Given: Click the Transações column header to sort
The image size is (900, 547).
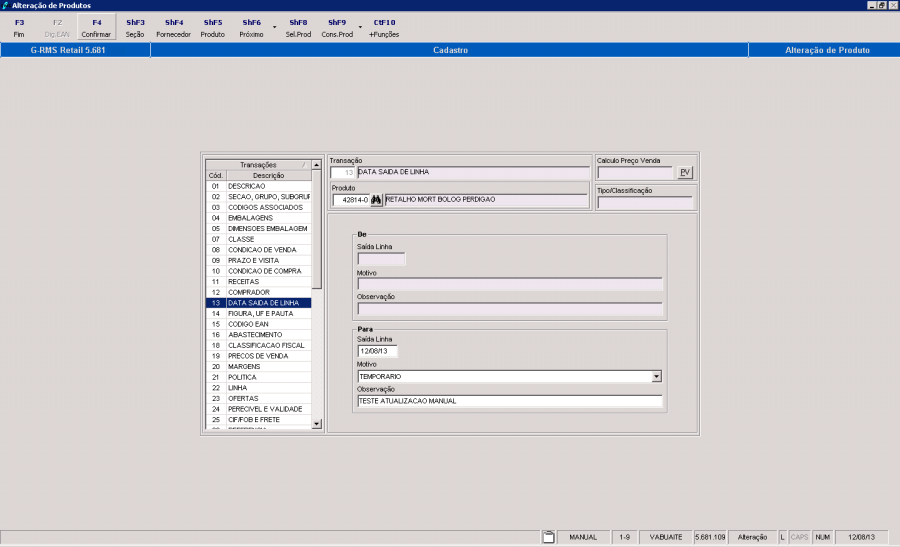Looking at the screenshot, I should pos(258,165).
